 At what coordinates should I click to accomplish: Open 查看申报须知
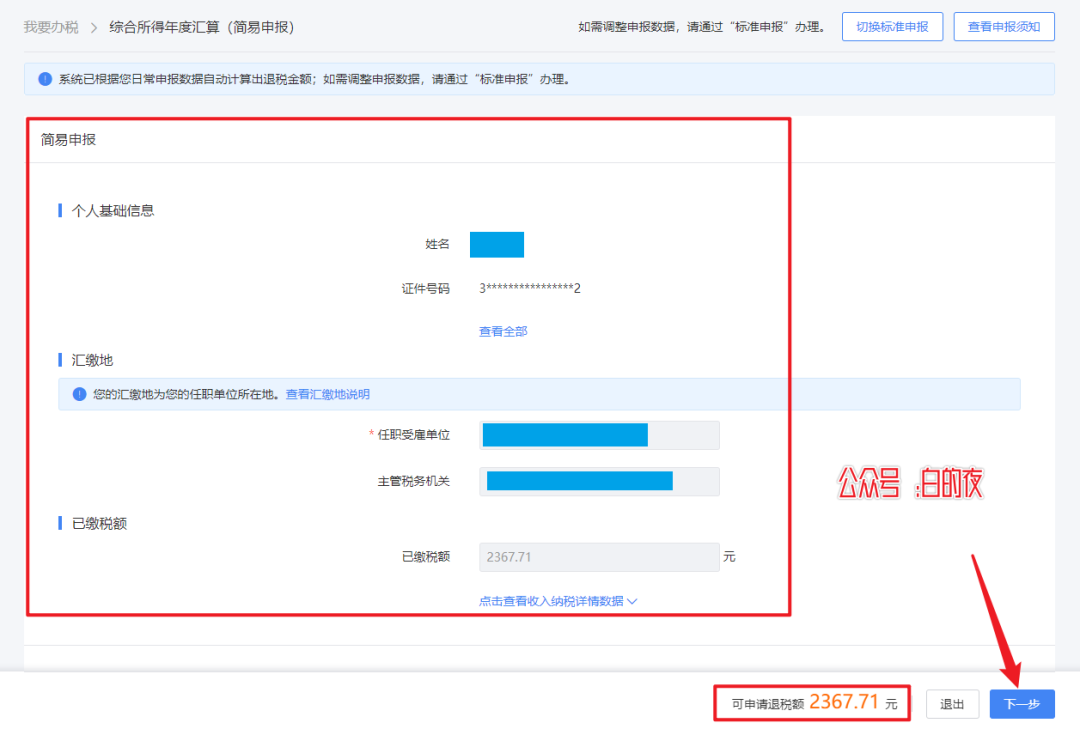[1003, 27]
